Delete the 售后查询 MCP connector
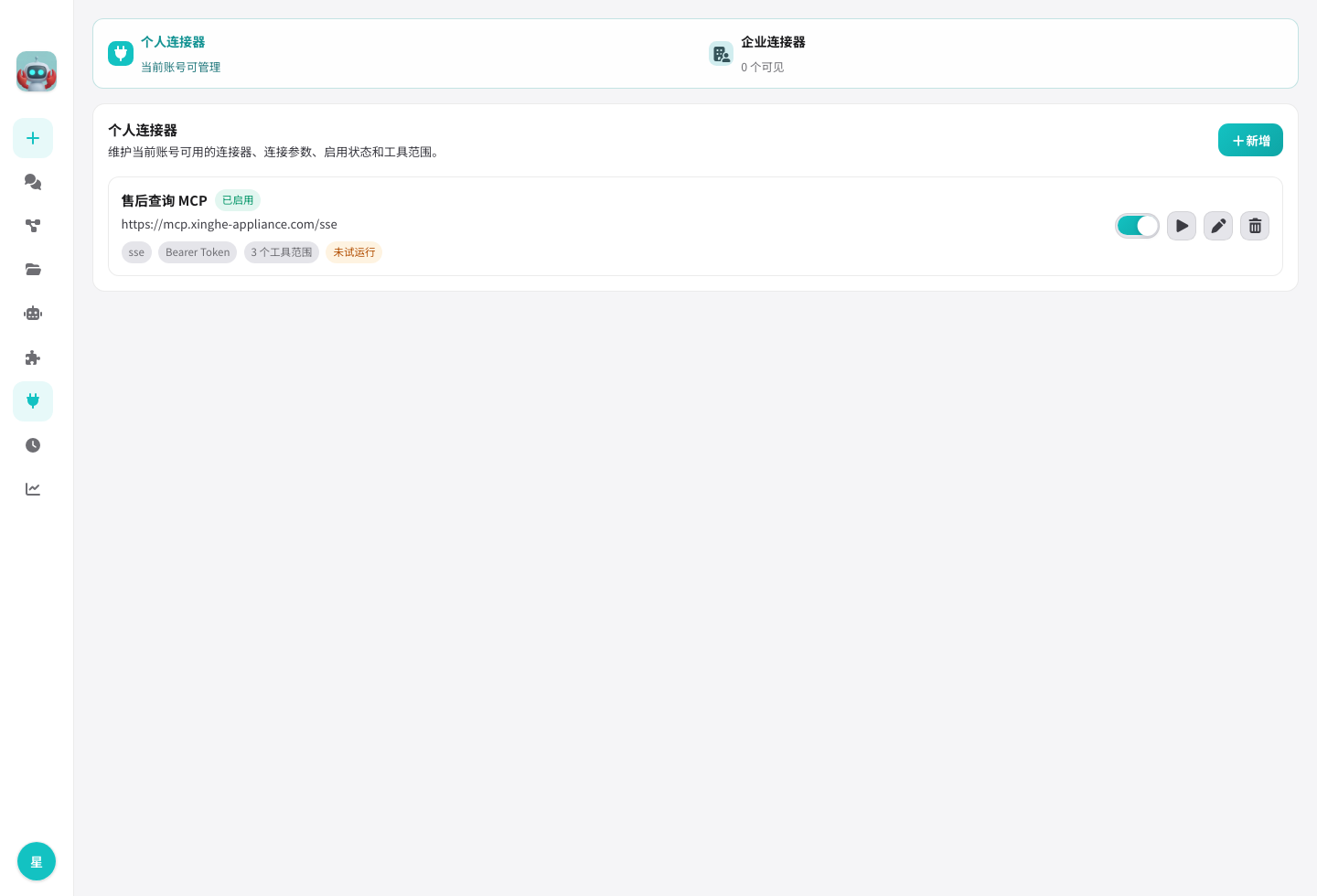The width and height of the screenshot is (1317, 896). 1255,226
